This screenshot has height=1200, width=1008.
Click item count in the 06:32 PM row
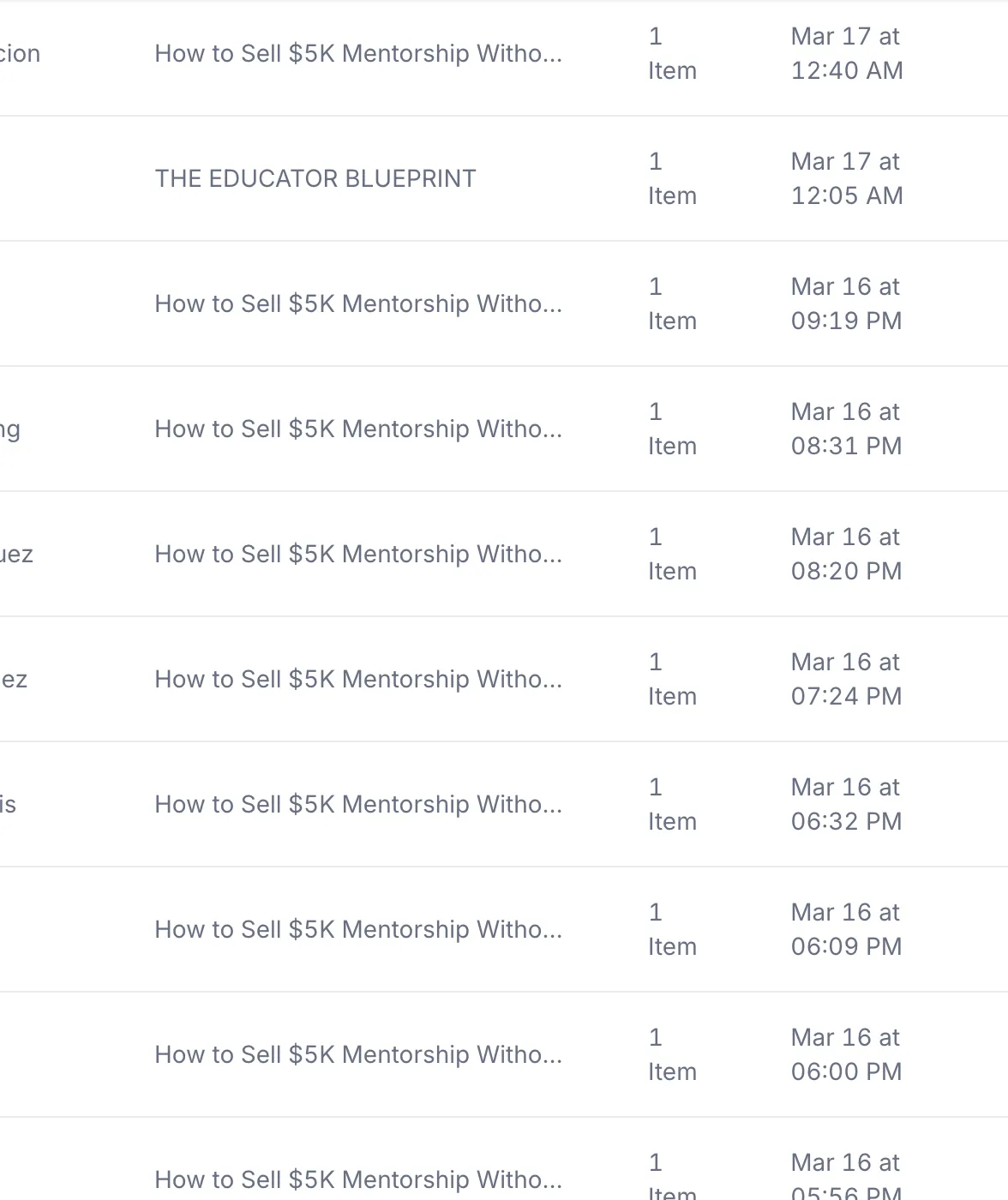pos(671,804)
